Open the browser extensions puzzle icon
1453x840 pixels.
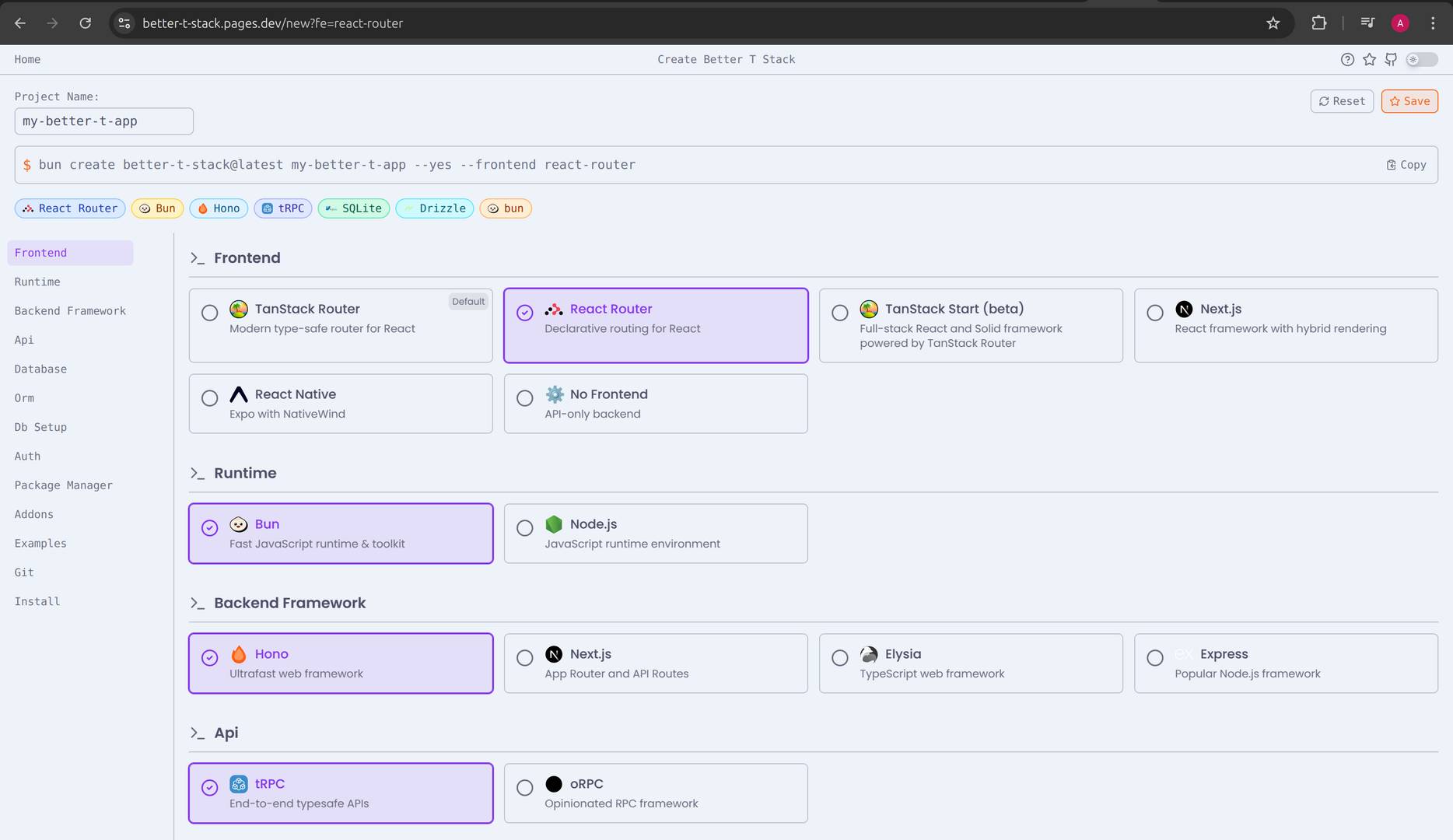tap(1319, 23)
